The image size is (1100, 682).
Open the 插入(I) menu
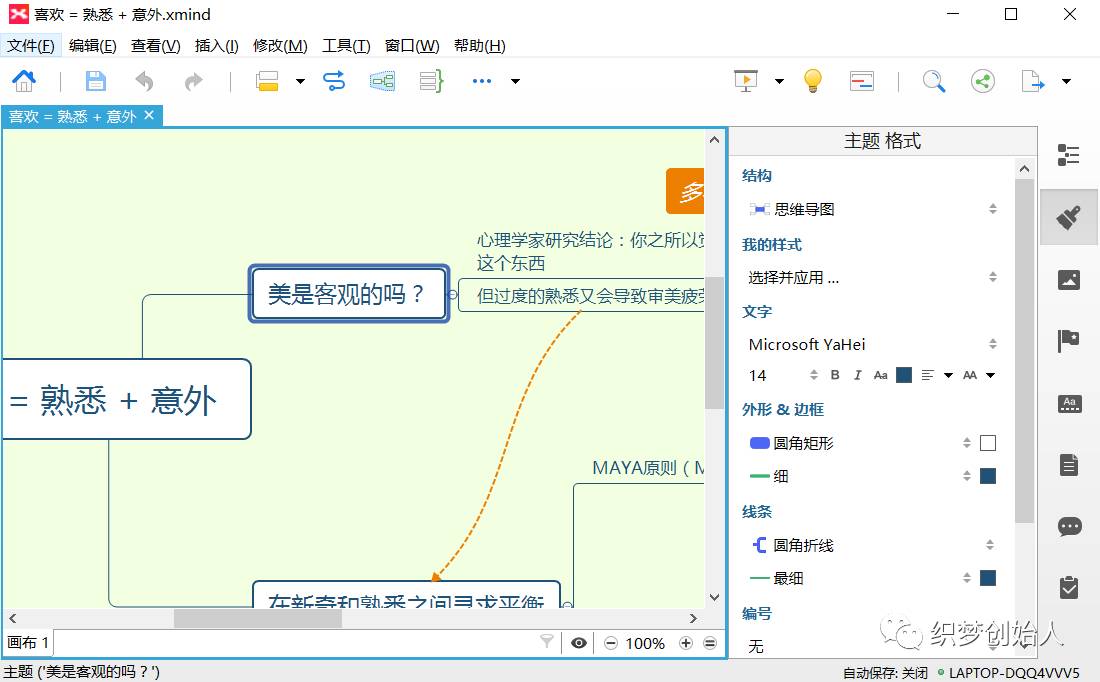coord(216,46)
